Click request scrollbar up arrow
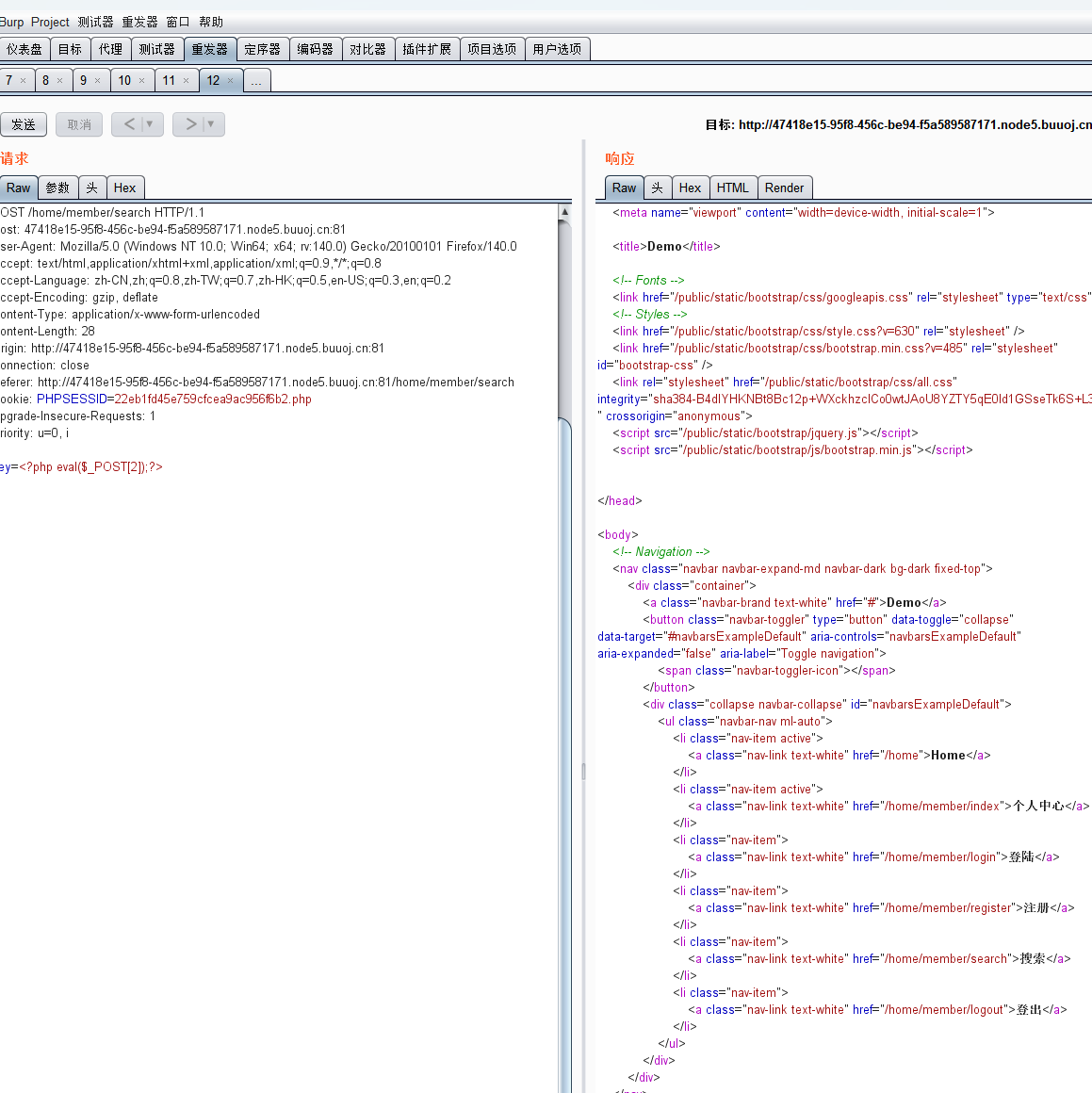This screenshot has height=1093, width=1092. click(565, 211)
